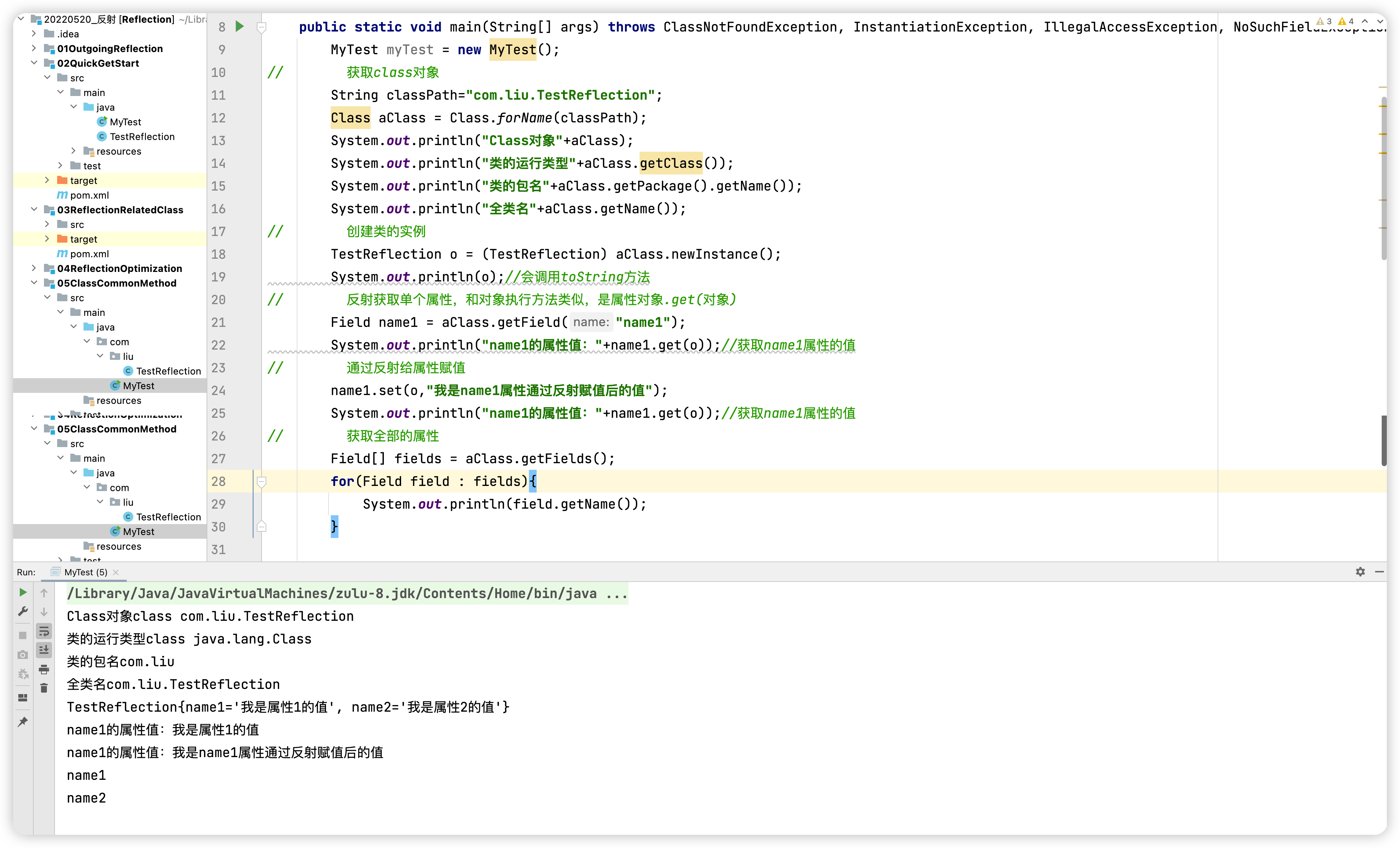Screen dimensions: 1400x848
Task: Click console line 'Class对象class com.liu.TestReflection'
Action: pos(210,616)
